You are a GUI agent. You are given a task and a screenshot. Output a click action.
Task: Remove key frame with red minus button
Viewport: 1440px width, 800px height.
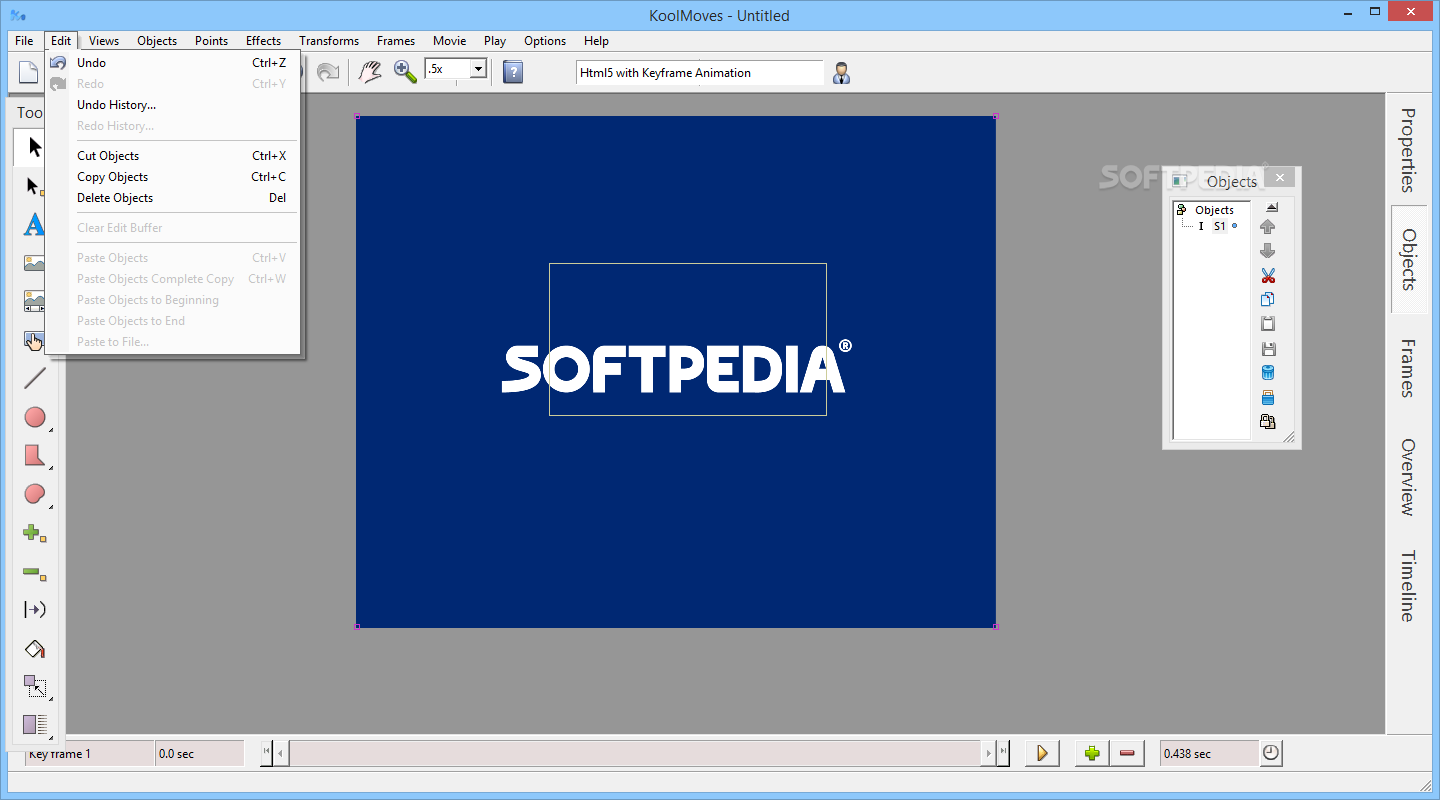click(1127, 754)
